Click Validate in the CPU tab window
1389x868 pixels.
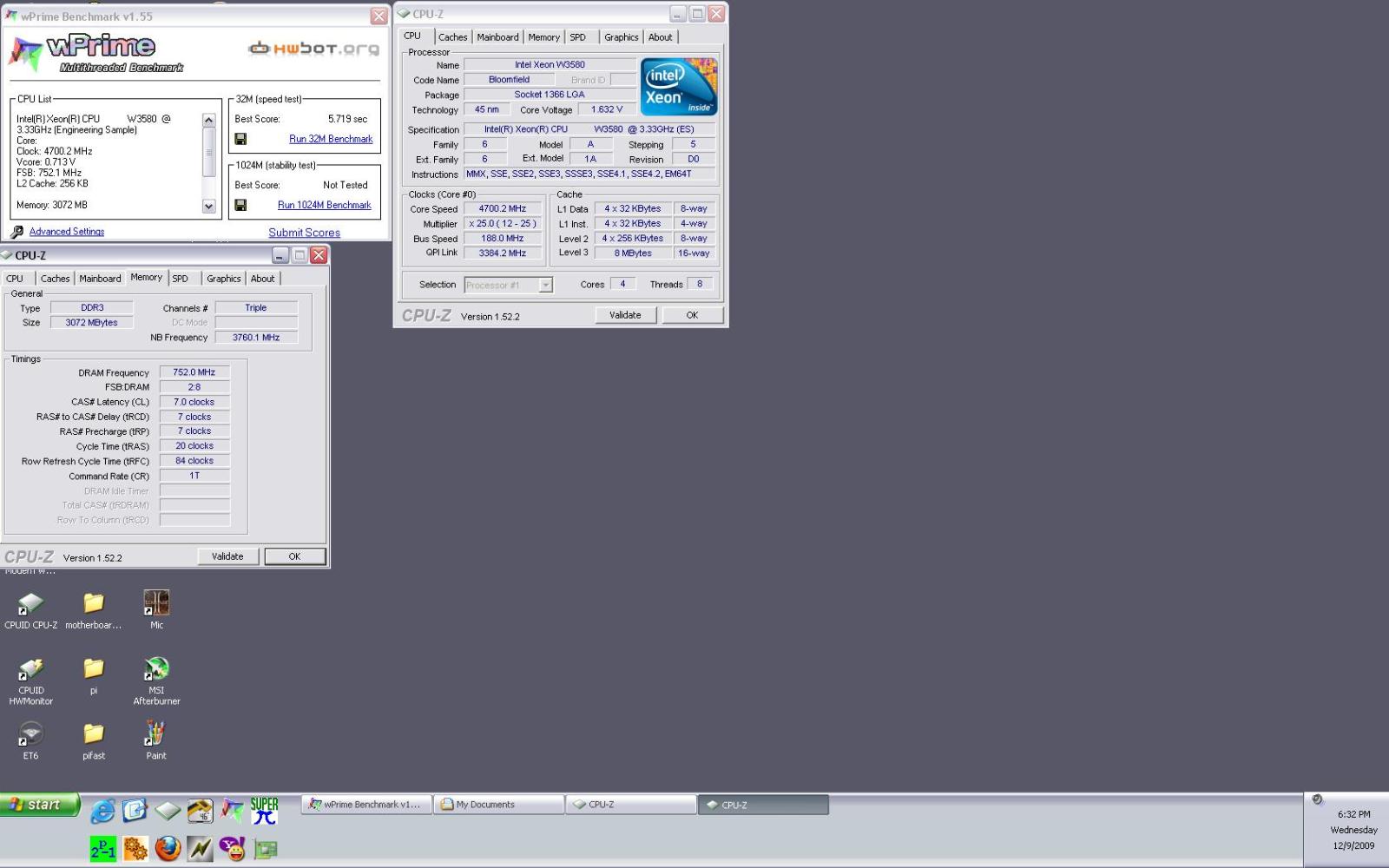[625, 315]
